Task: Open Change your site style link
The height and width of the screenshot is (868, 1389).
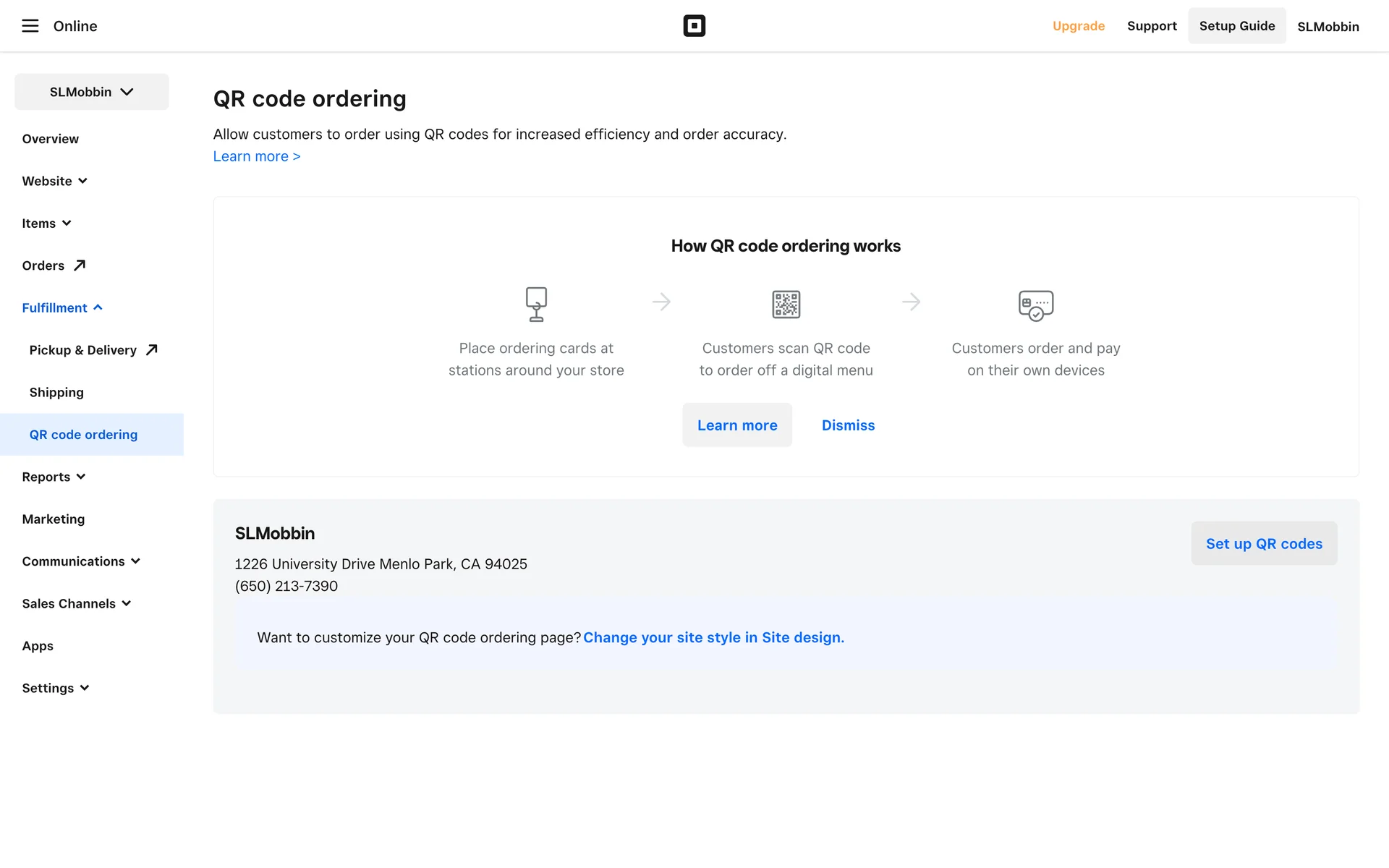Action: coord(713,637)
